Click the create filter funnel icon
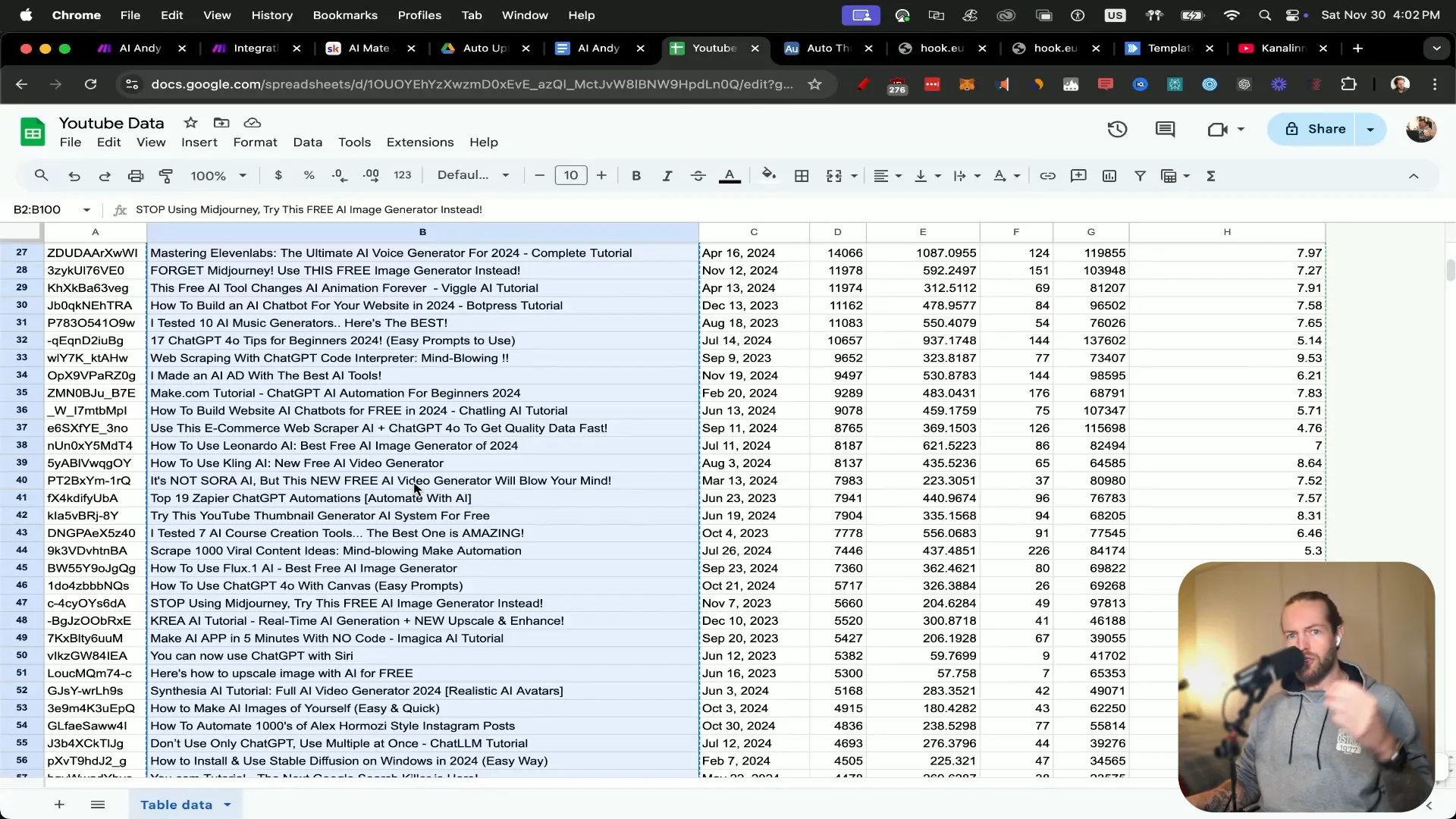1456x819 pixels. (1140, 176)
